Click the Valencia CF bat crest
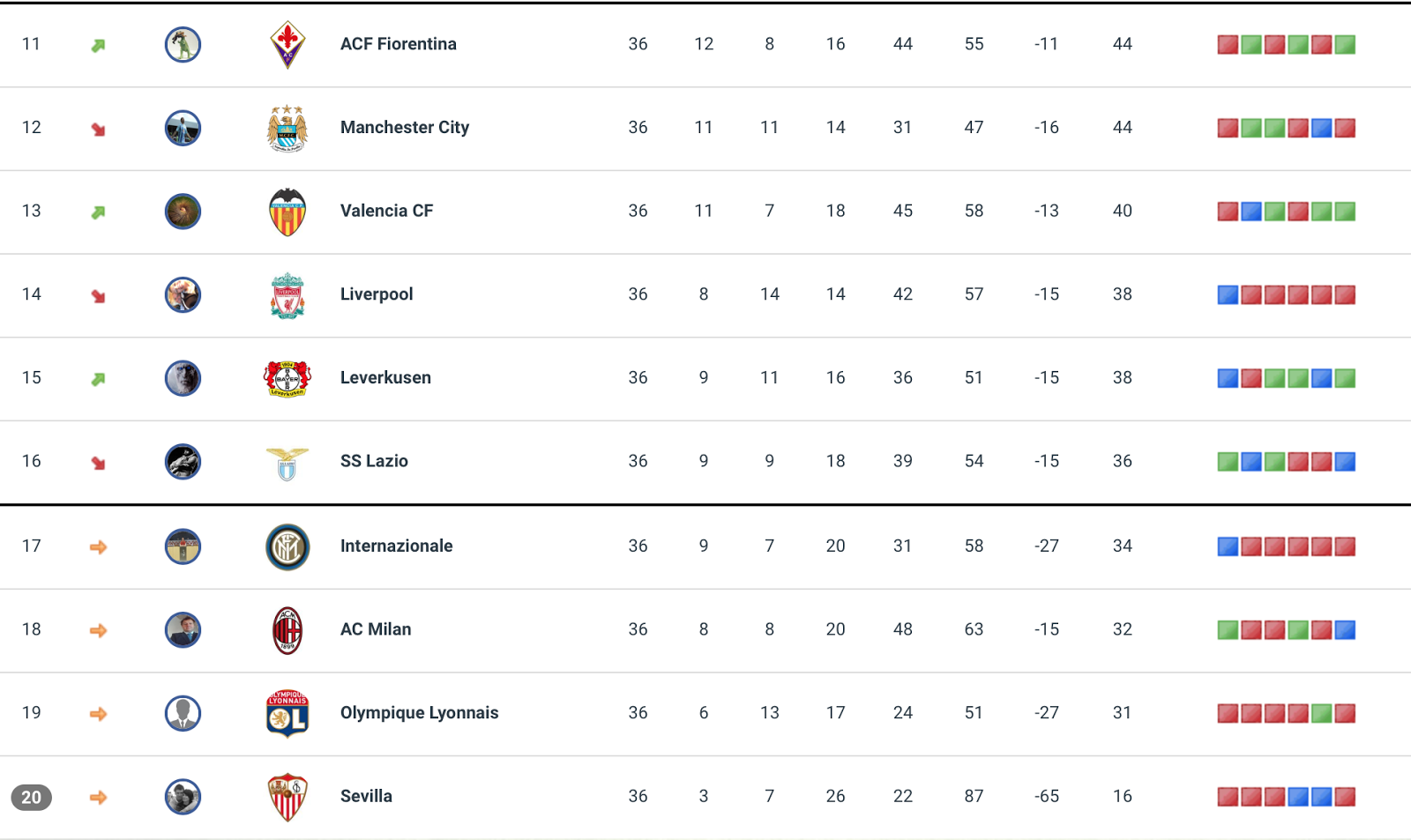The width and height of the screenshot is (1411, 840). tap(287, 212)
